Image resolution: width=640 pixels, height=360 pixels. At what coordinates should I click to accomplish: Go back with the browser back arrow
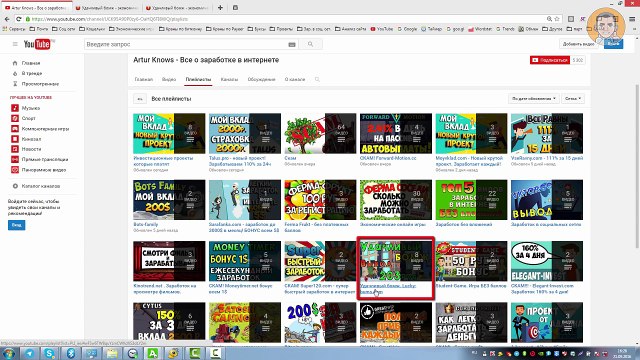tap(7, 19)
